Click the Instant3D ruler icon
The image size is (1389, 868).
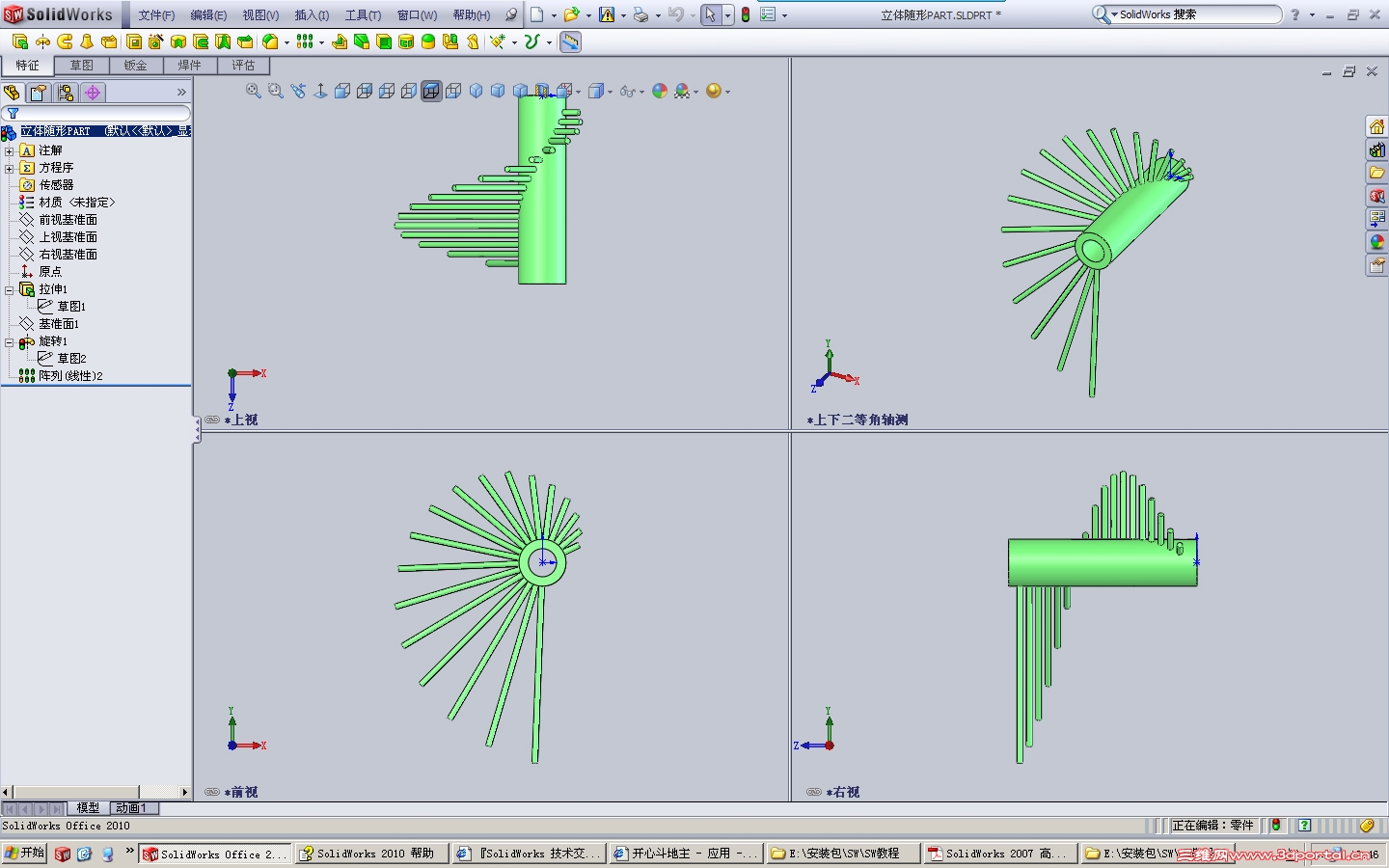570,41
